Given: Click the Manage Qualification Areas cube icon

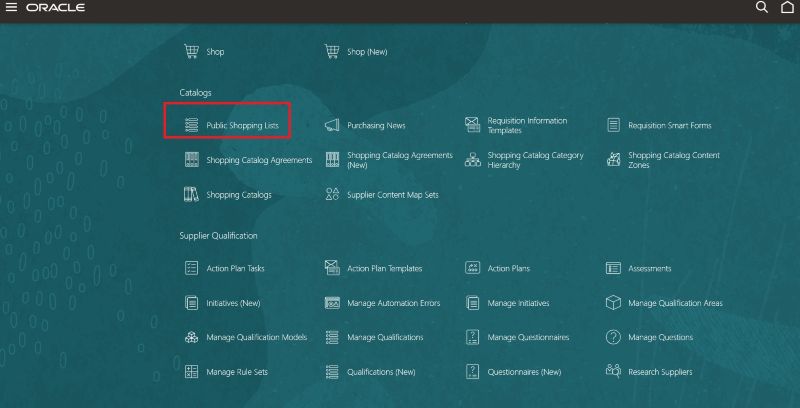Looking at the screenshot, I should 613,302.
